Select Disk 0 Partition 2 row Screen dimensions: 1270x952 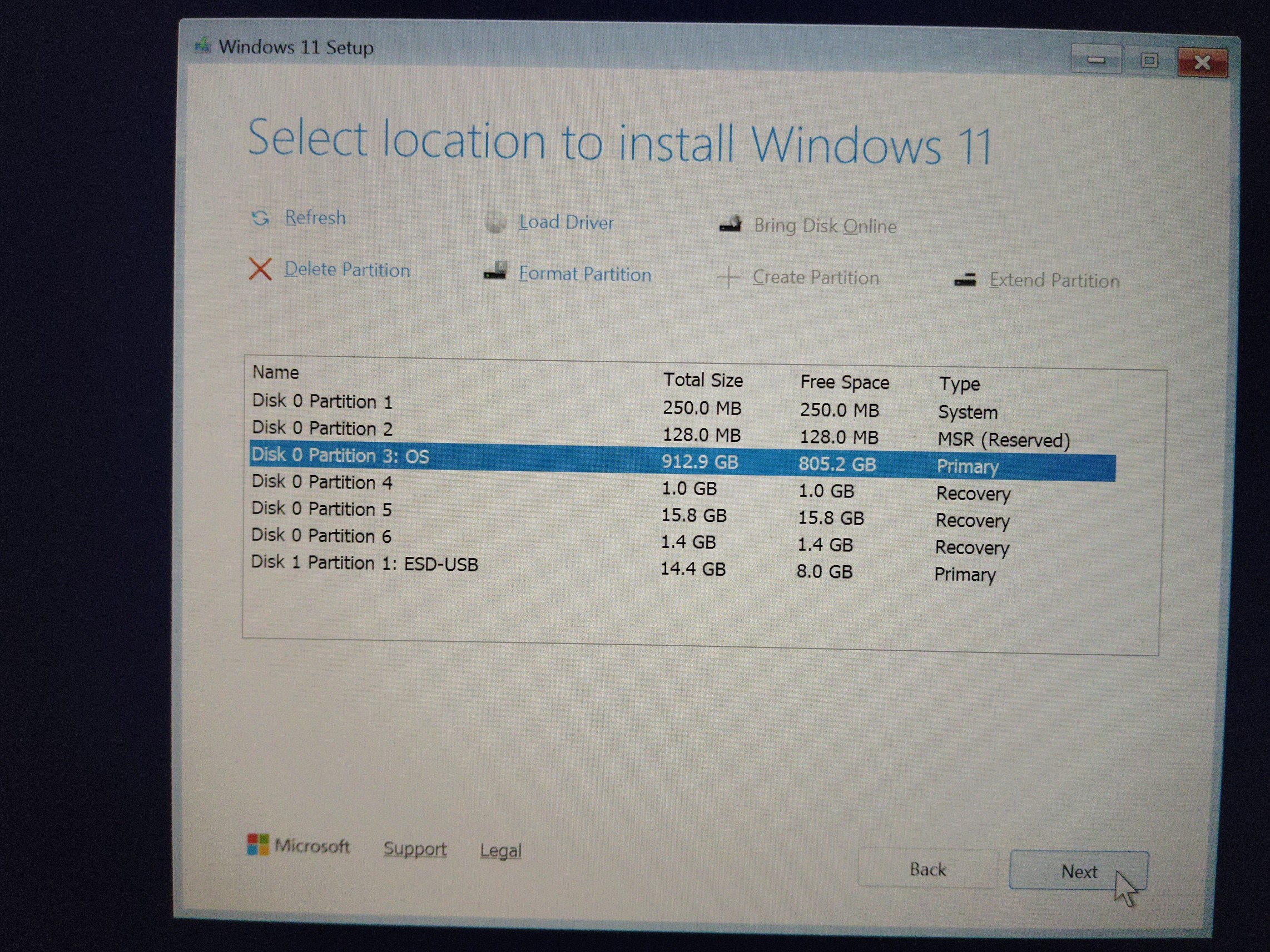682,433
